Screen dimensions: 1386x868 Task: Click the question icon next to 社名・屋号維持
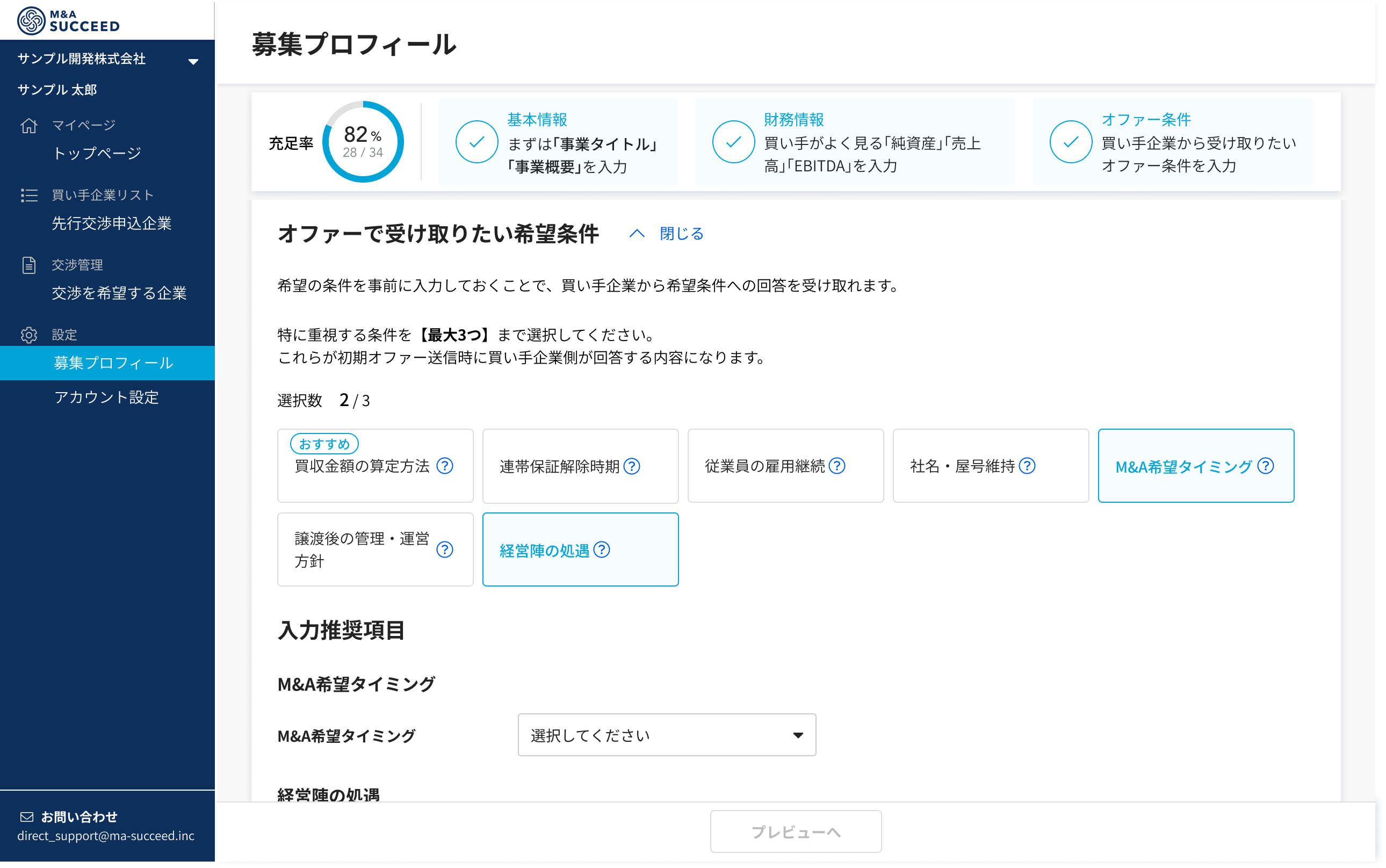pos(1027,466)
